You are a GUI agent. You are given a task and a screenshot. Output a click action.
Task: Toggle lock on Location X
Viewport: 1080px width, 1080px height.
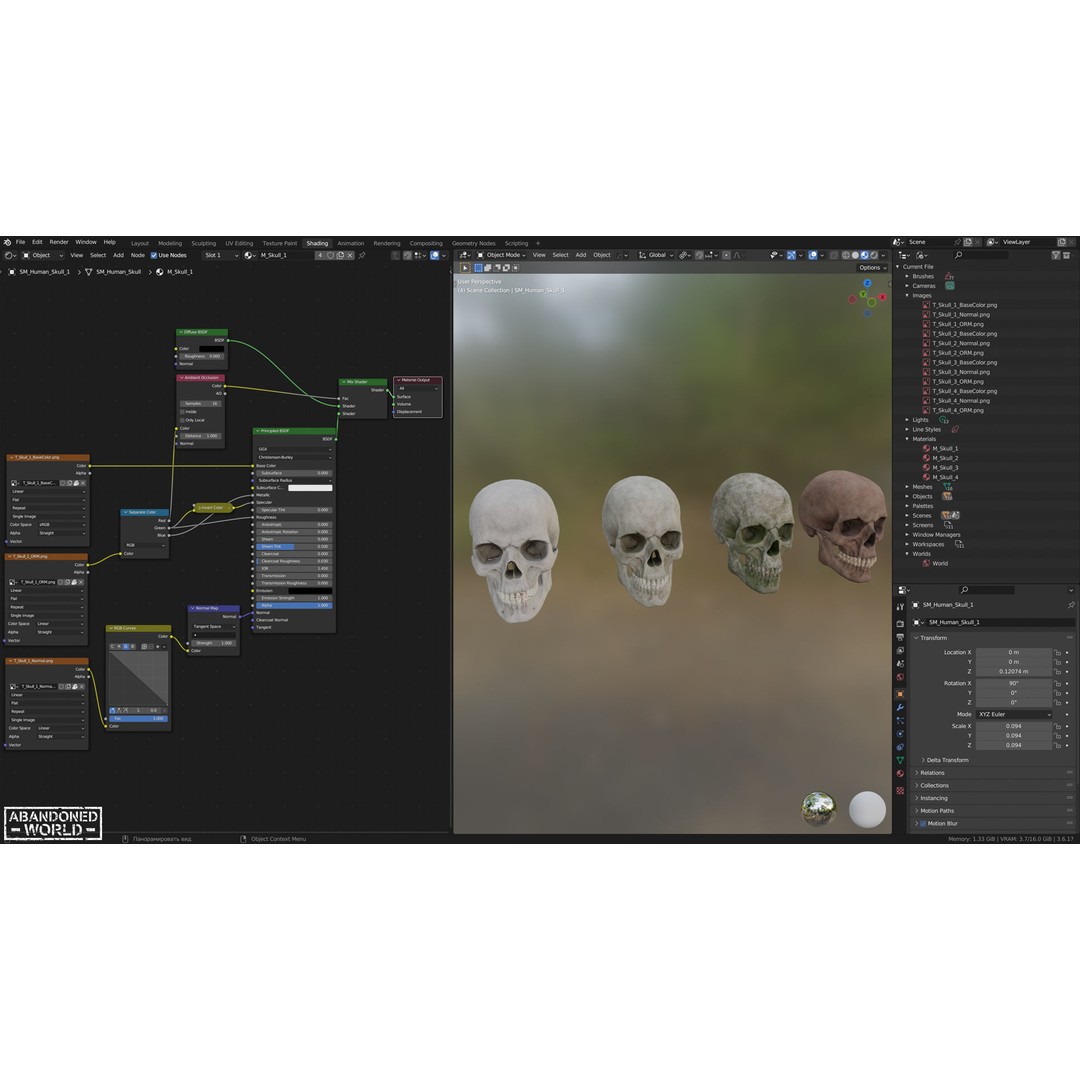point(1057,652)
